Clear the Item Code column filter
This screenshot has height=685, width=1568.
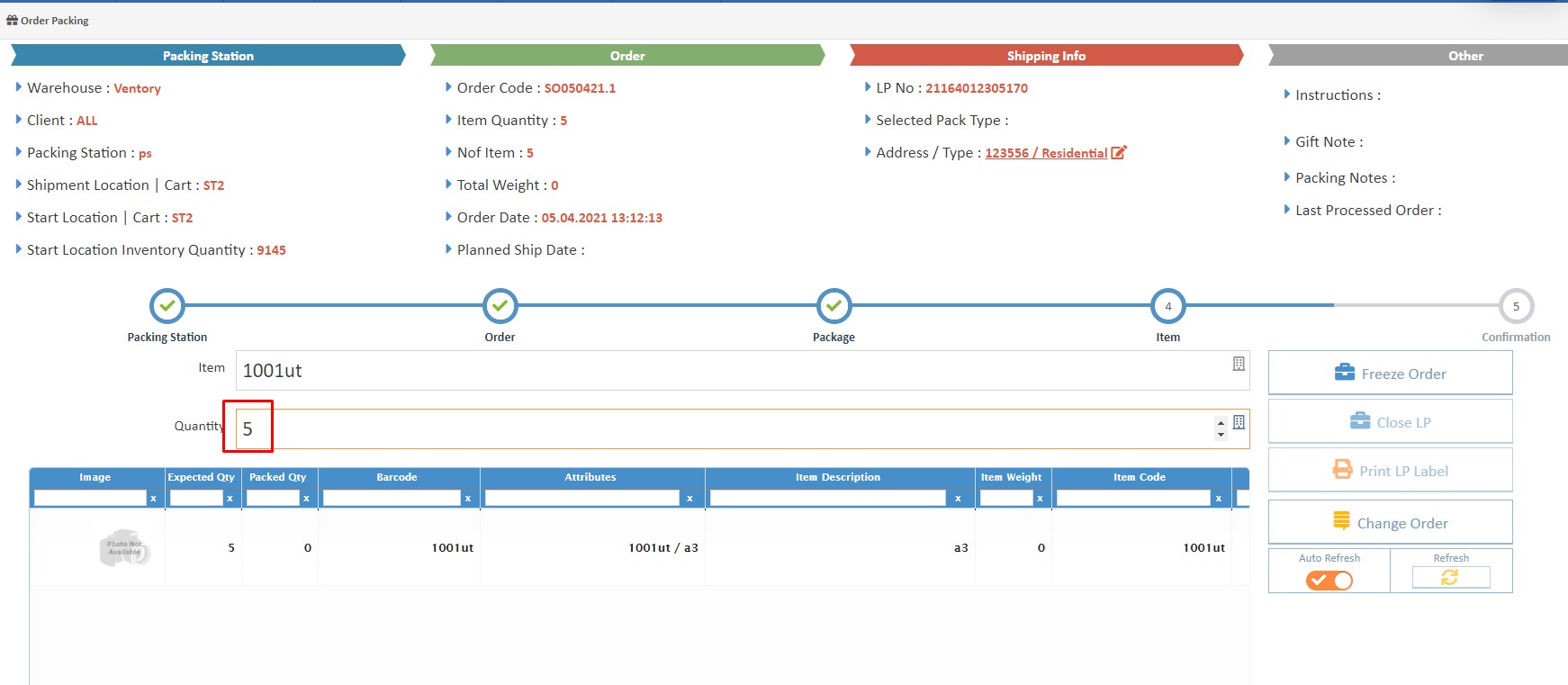(1219, 499)
